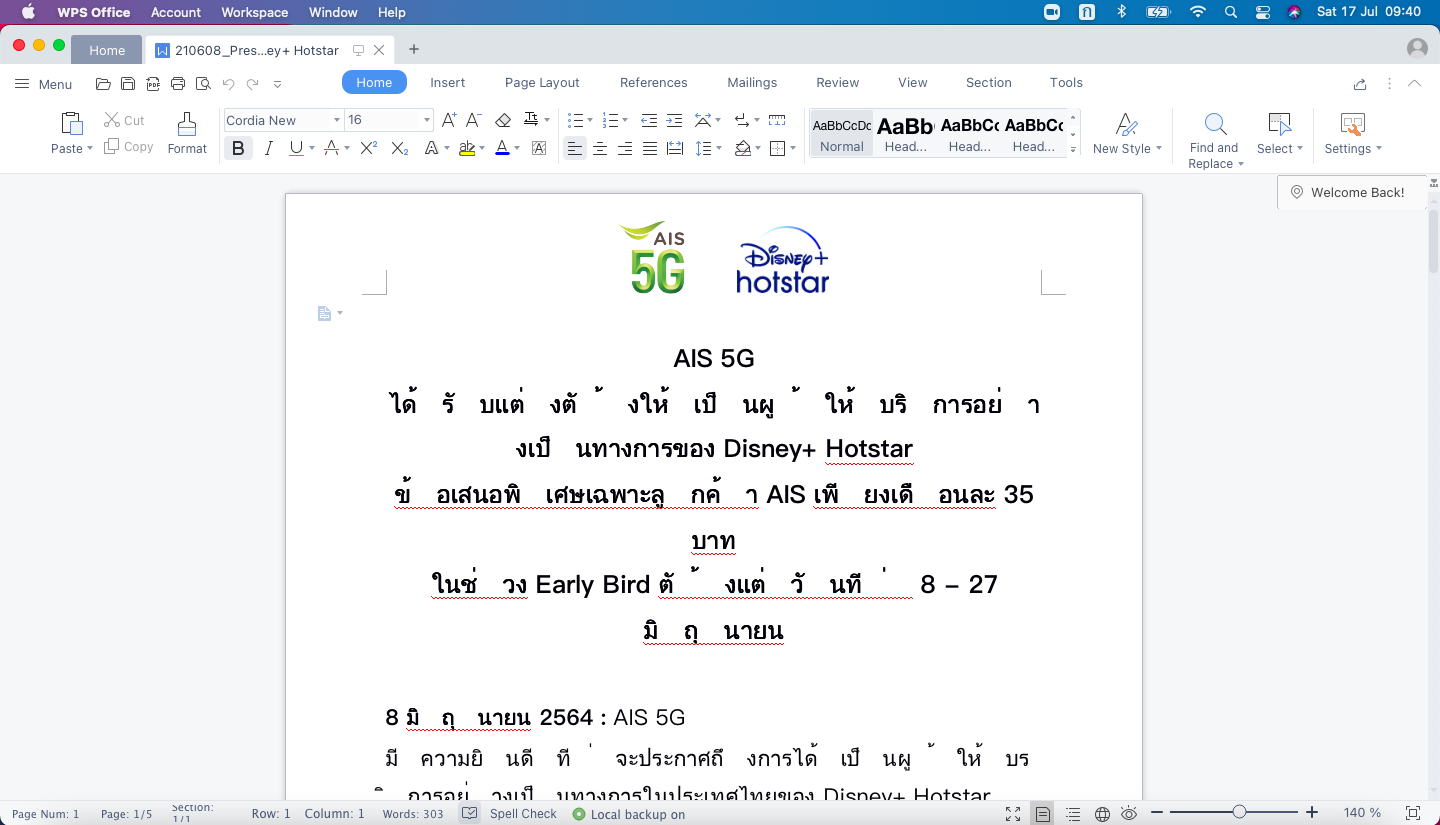Open a file with the folder icon
The height and width of the screenshot is (825, 1440).
(x=103, y=84)
